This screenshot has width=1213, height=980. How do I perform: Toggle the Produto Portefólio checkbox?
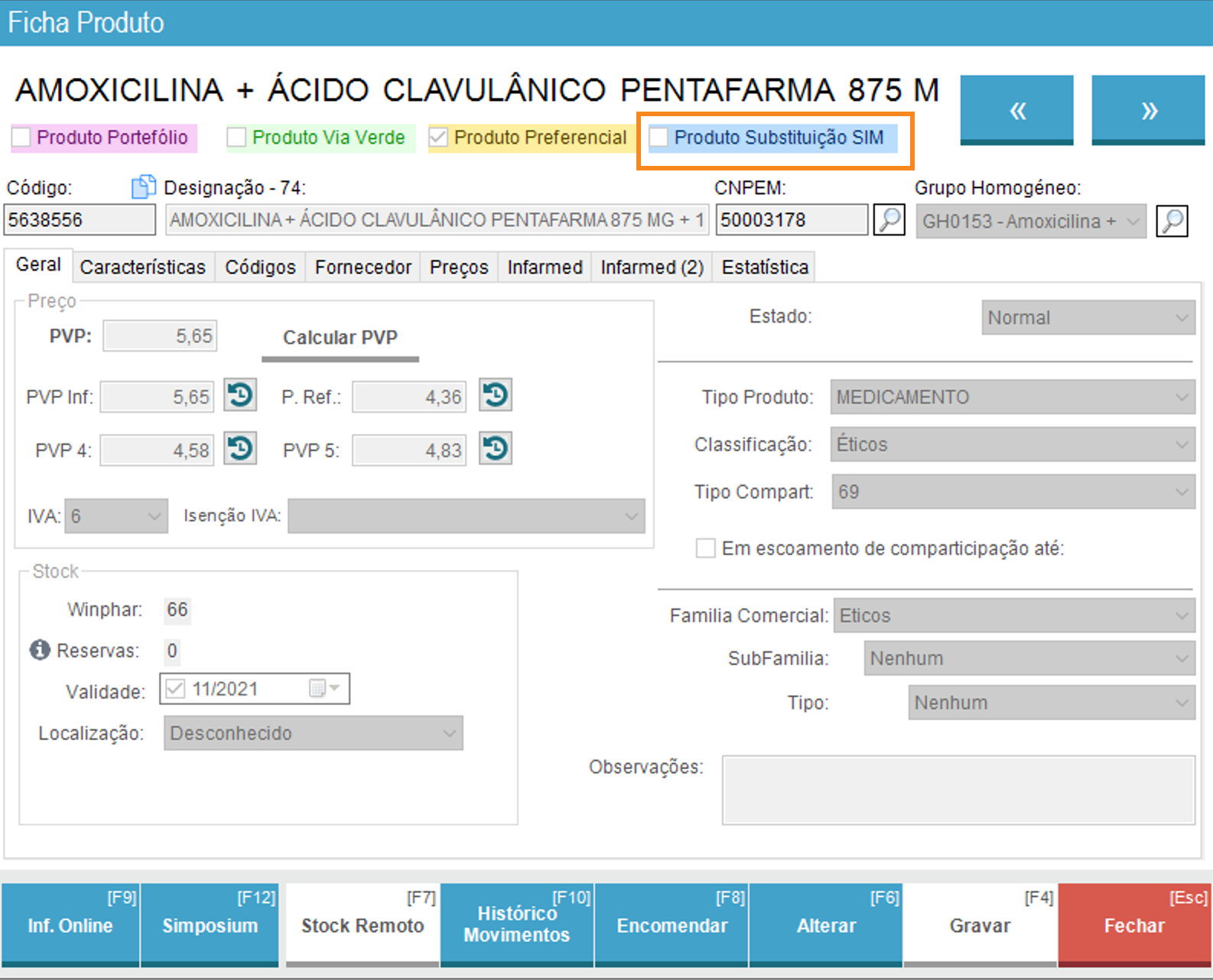coord(21,138)
